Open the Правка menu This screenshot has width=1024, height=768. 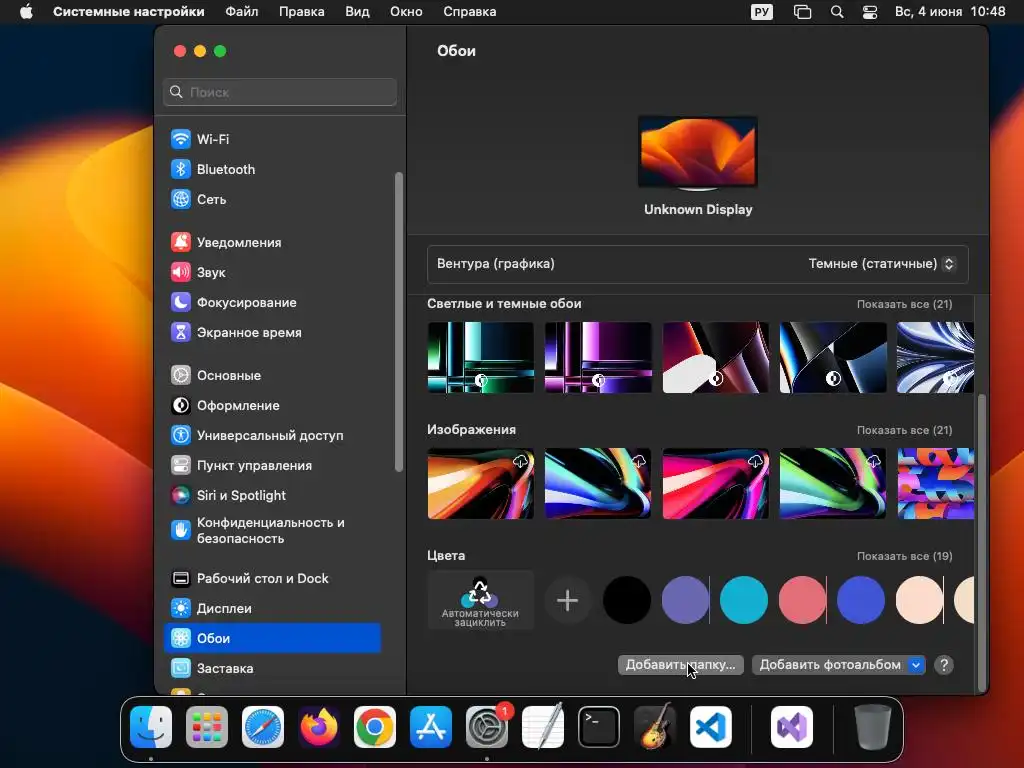tap(301, 12)
